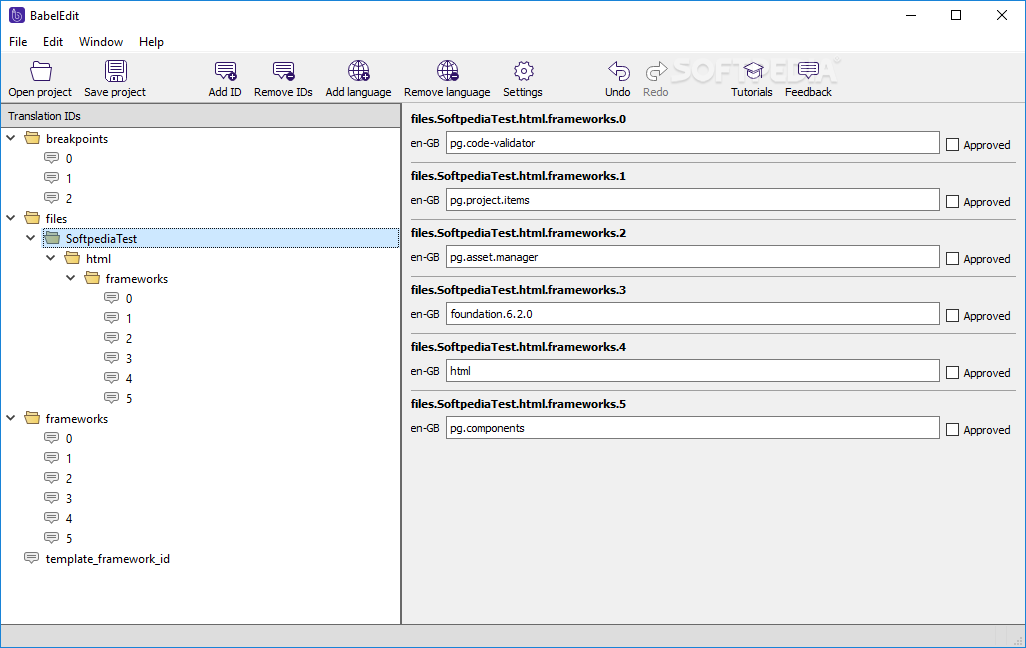This screenshot has height=648, width=1026.
Task: Open the Help menu
Action: point(151,42)
